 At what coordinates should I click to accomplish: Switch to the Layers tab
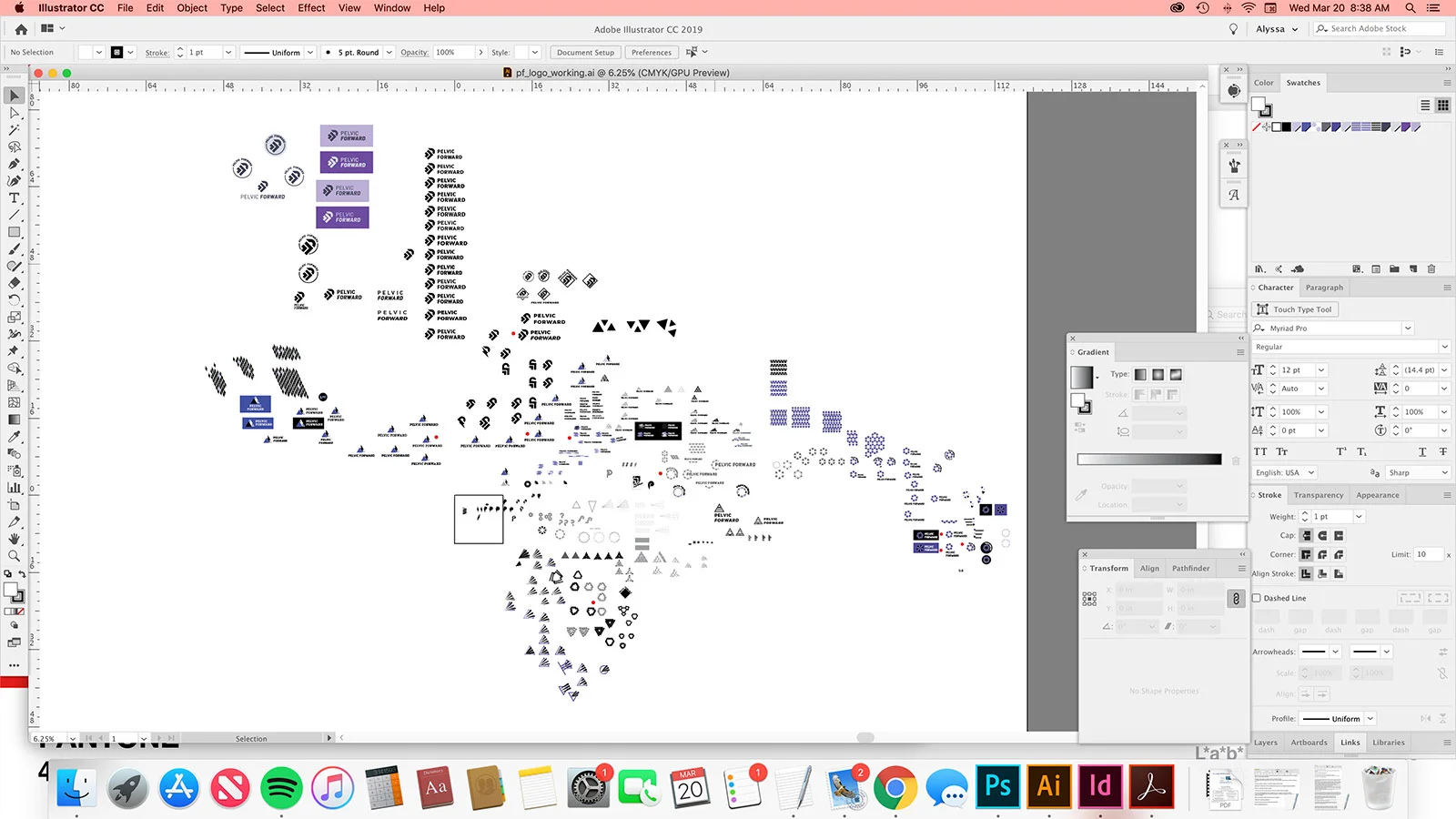click(1266, 743)
